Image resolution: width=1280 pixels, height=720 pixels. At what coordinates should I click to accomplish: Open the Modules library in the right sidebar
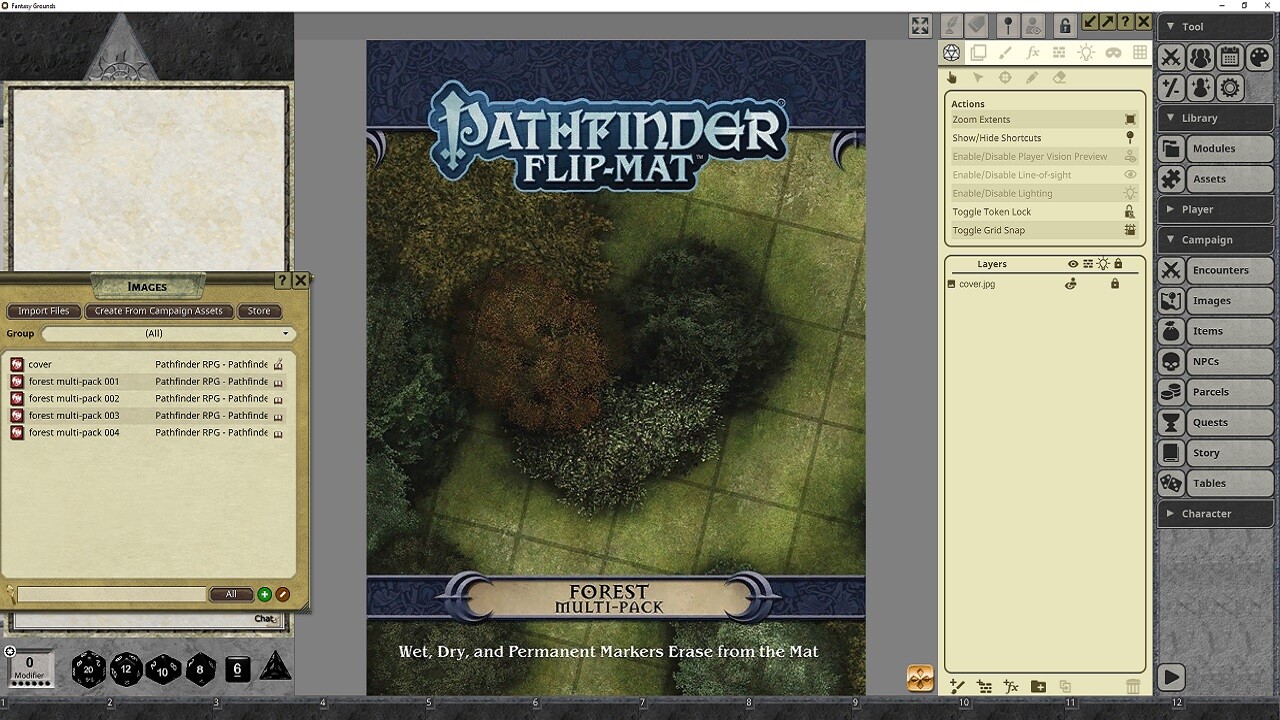[x=1214, y=148]
